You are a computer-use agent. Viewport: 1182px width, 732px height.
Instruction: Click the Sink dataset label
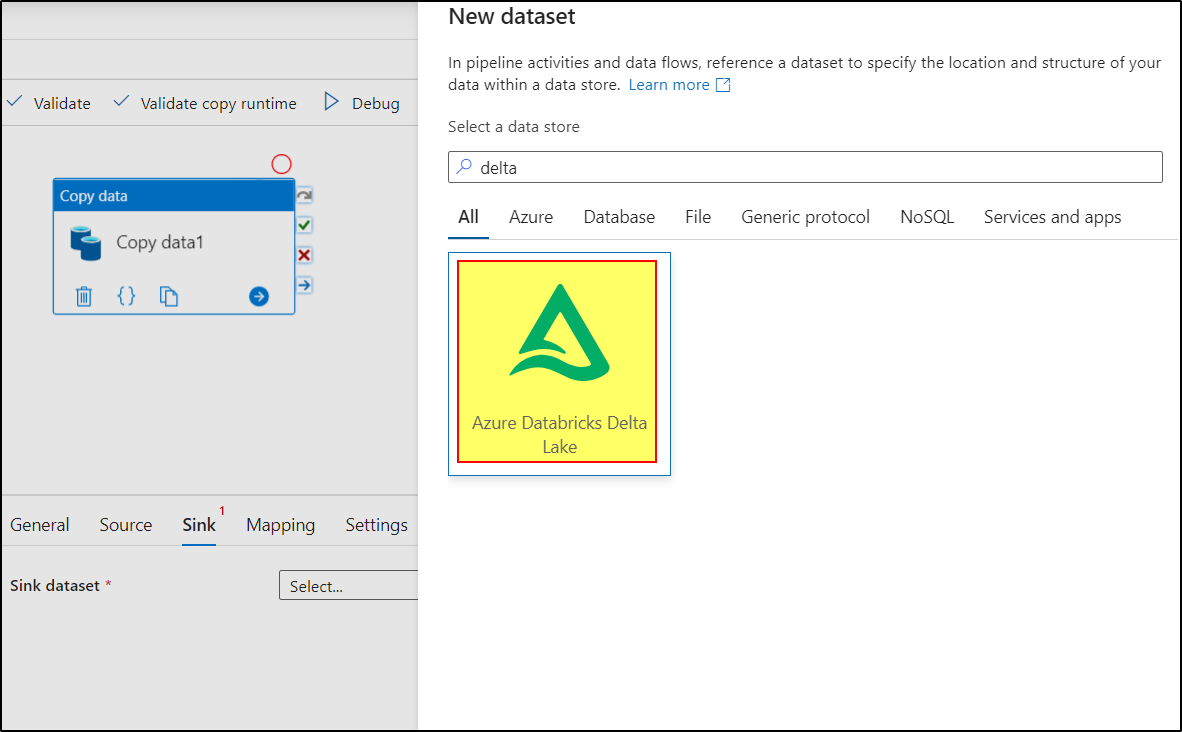coord(55,586)
